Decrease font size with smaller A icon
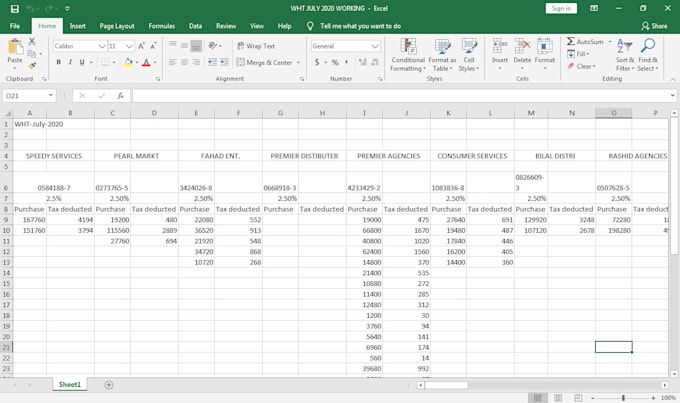This screenshot has height=403, width=680. [x=153, y=46]
